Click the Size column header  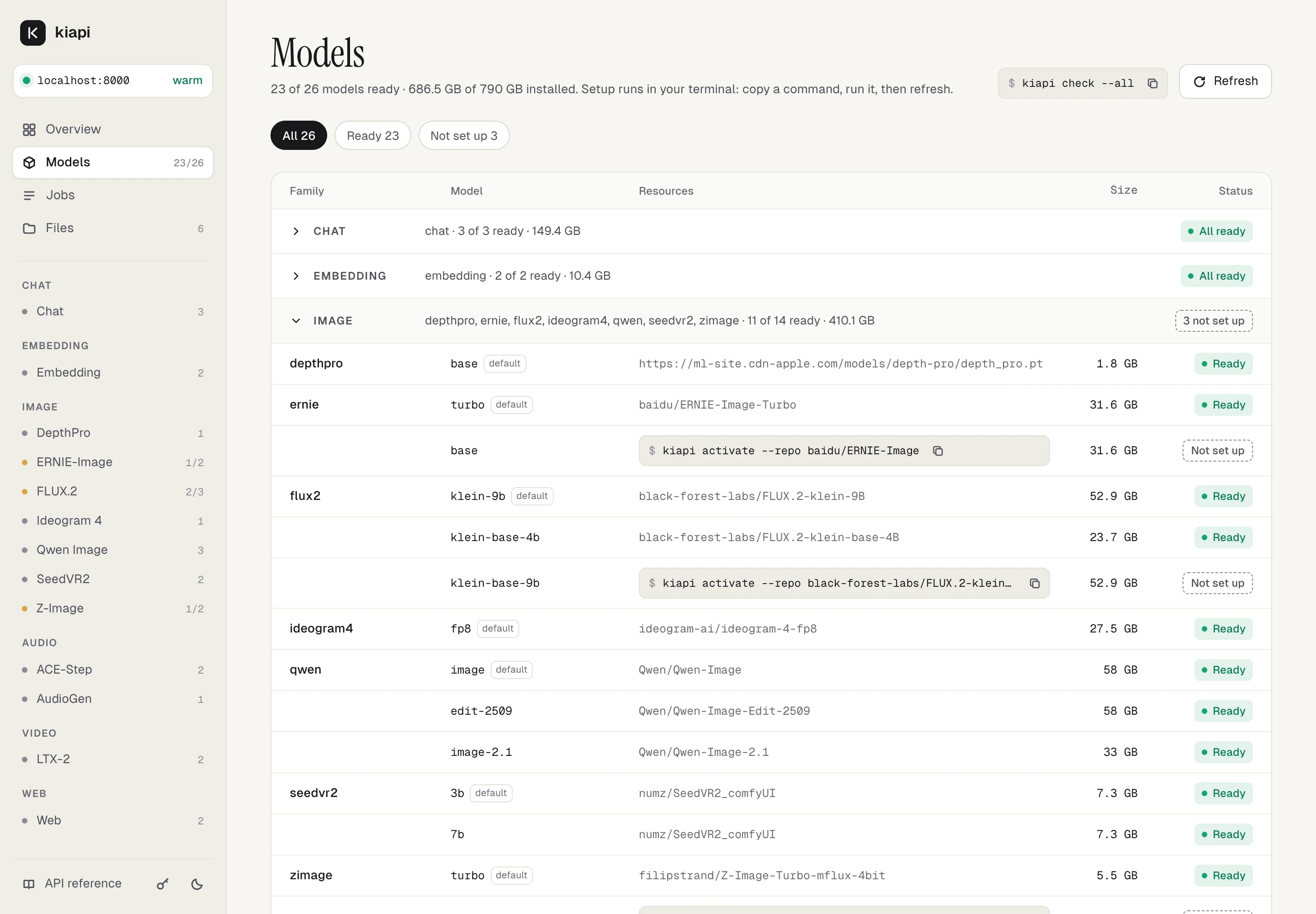pyautogui.click(x=1124, y=190)
